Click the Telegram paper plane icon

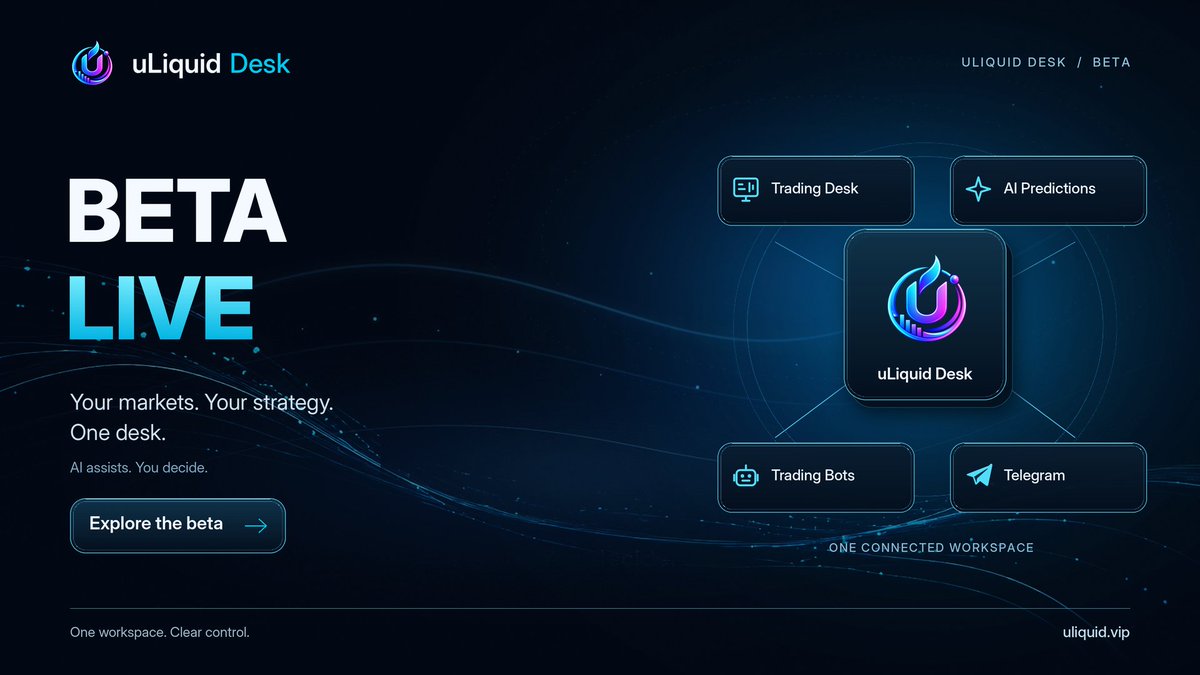pos(978,476)
